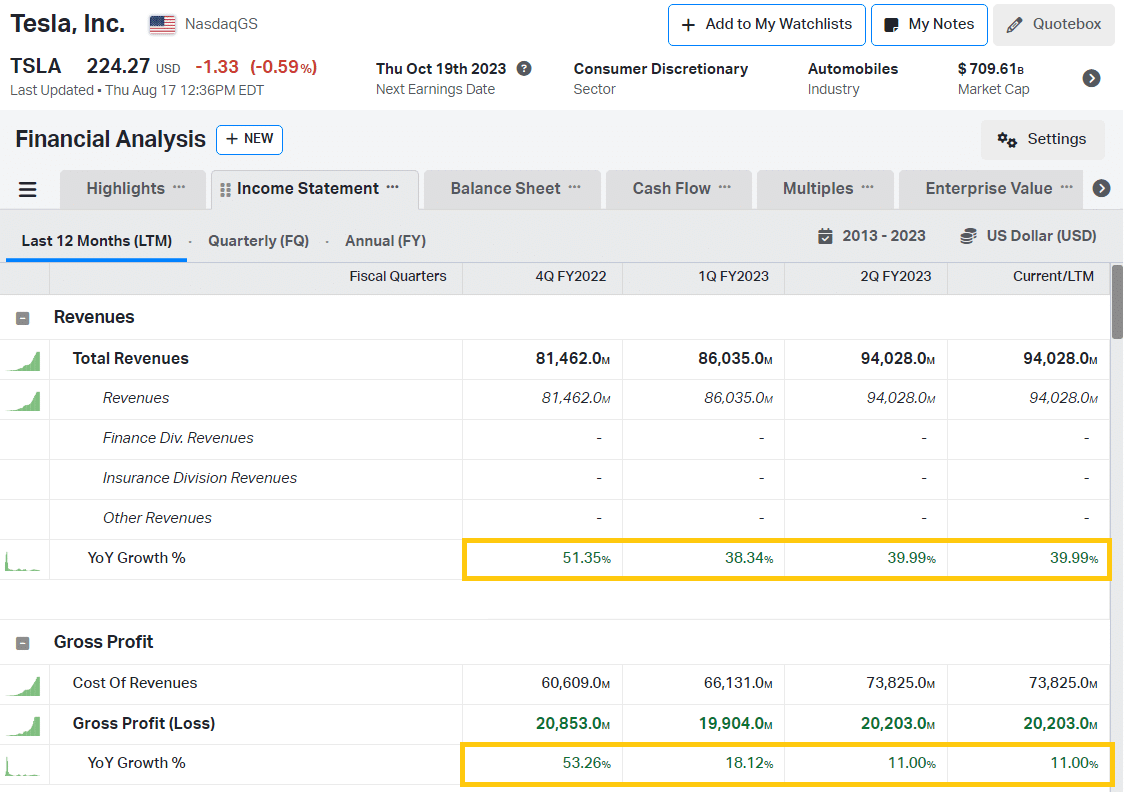Open the Highlights tab options ellipsis
This screenshot has width=1124, height=792.
pos(179,188)
